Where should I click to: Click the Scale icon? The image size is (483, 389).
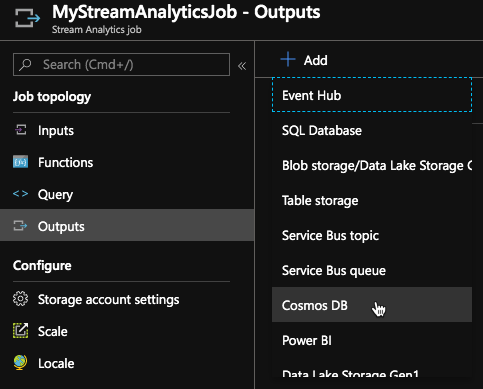21,331
